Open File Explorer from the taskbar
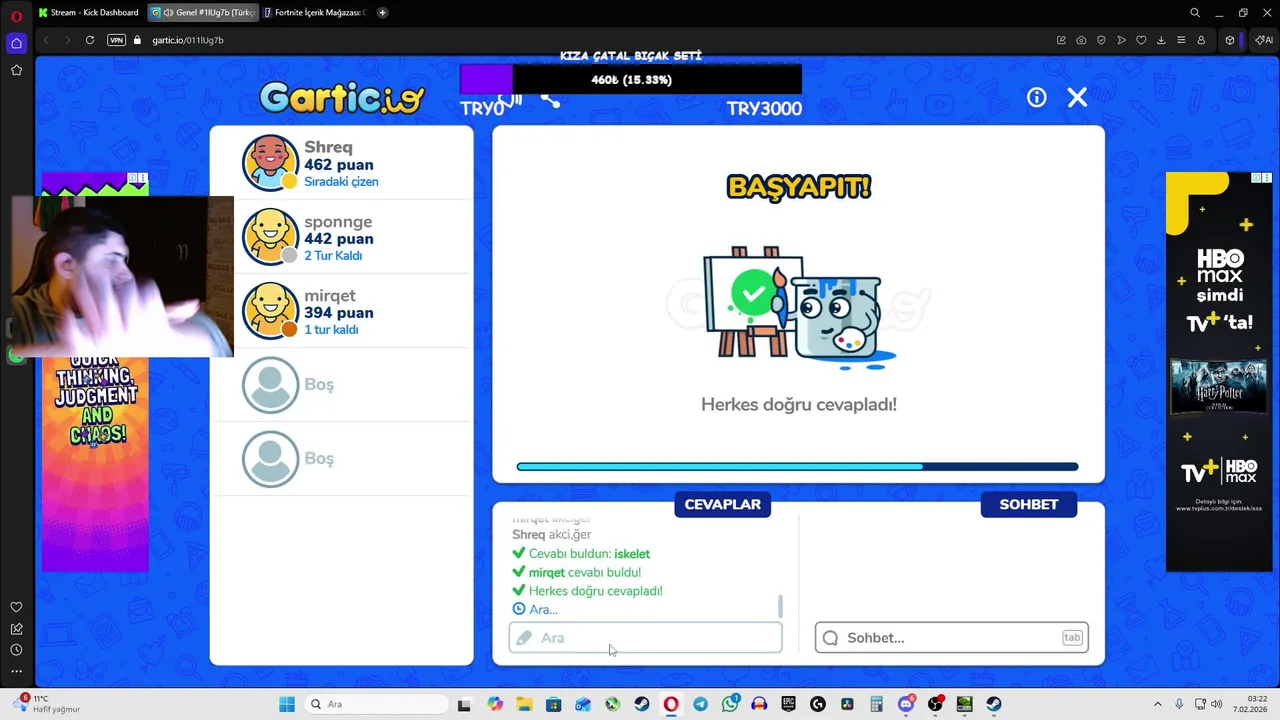1280x720 pixels. pyautogui.click(x=524, y=704)
